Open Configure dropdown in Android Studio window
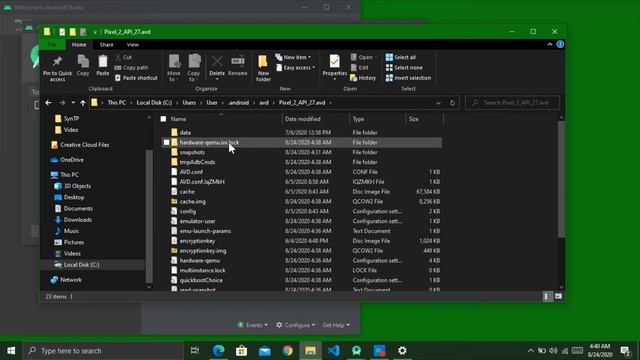This screenshot has height=360, width=640. click(296, 325)
